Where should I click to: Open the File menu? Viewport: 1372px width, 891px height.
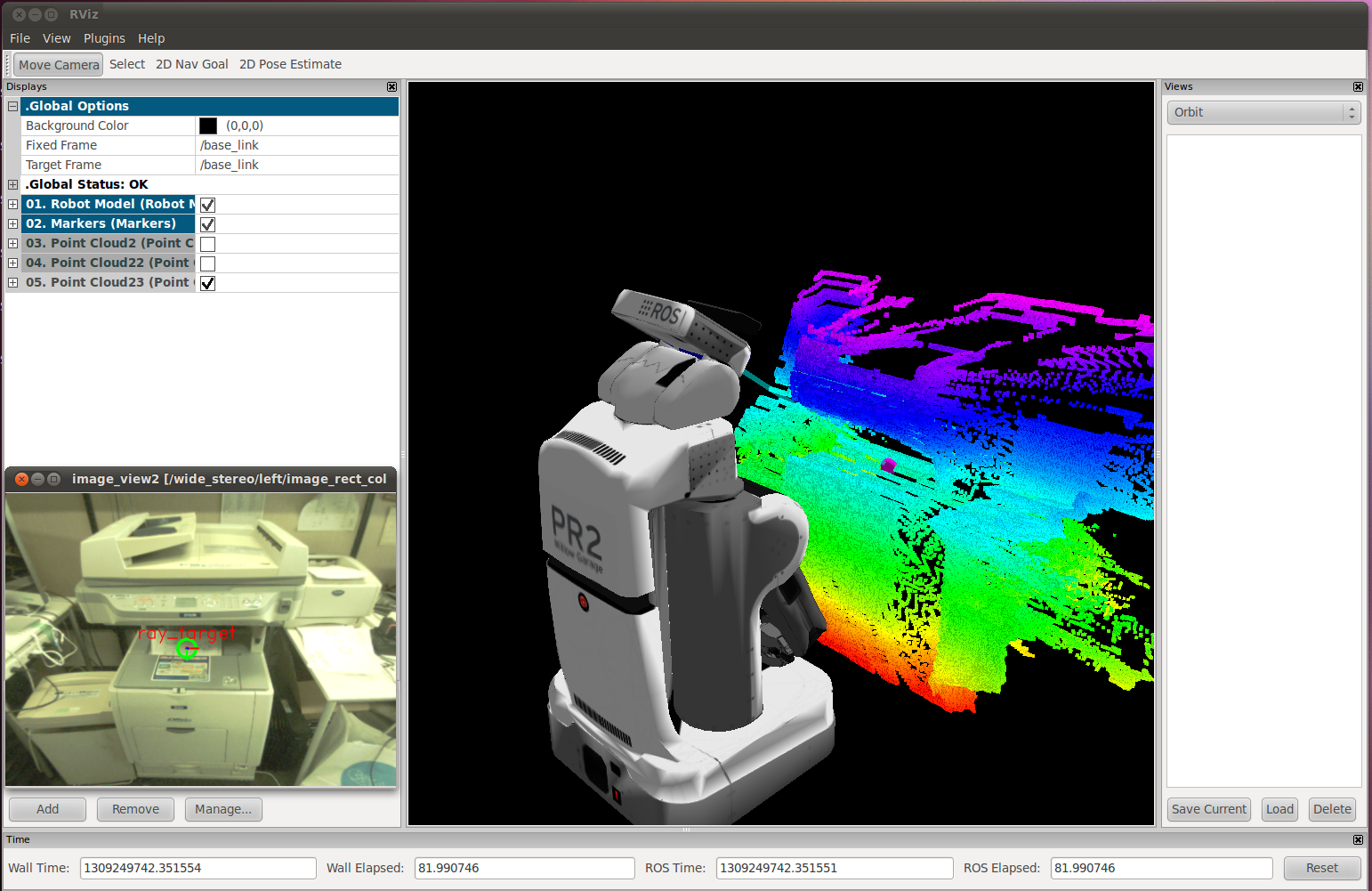coord(20,38)
